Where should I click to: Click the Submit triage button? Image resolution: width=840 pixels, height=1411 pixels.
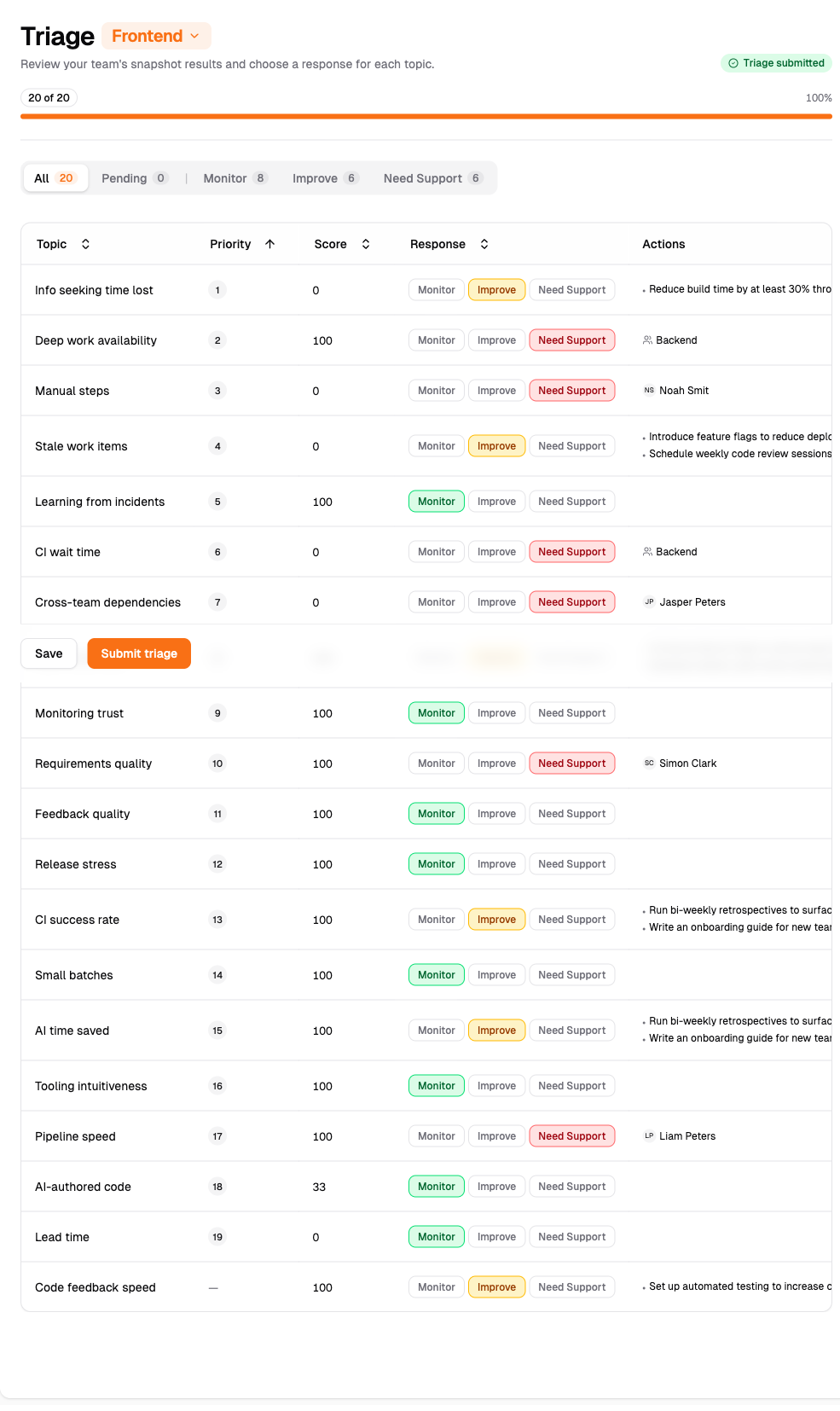click(138, 653)
